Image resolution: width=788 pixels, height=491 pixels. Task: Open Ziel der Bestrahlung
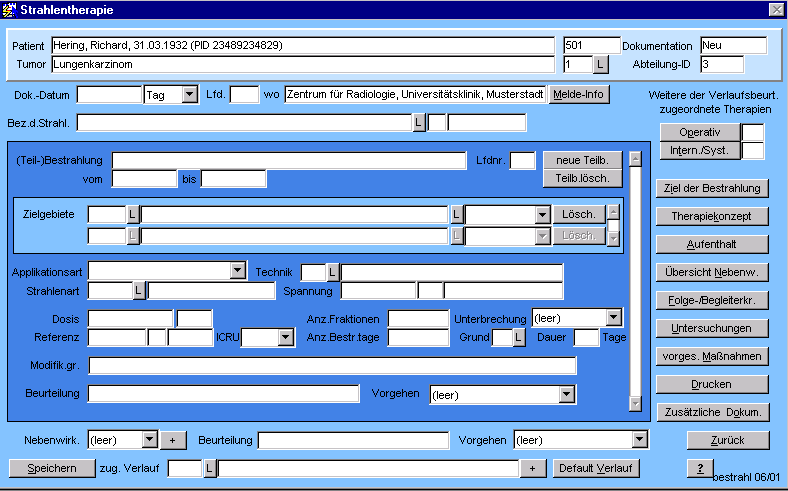point(712,188)
